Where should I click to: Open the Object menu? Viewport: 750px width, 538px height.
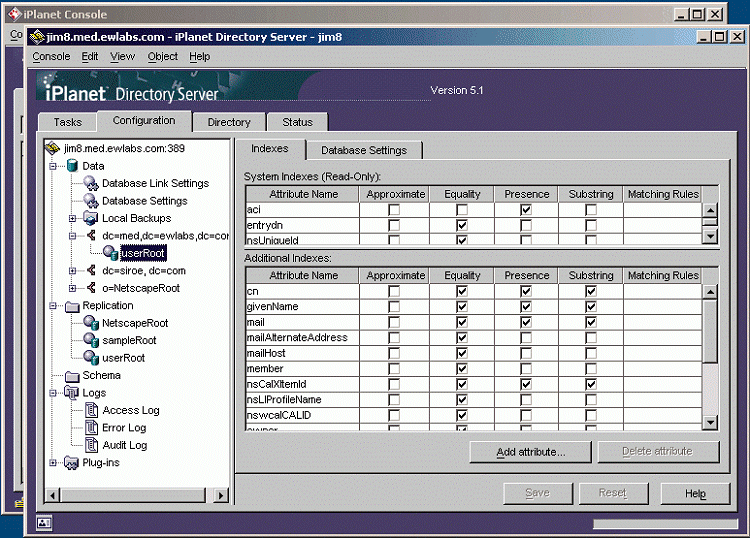click(x=163, y=56)
